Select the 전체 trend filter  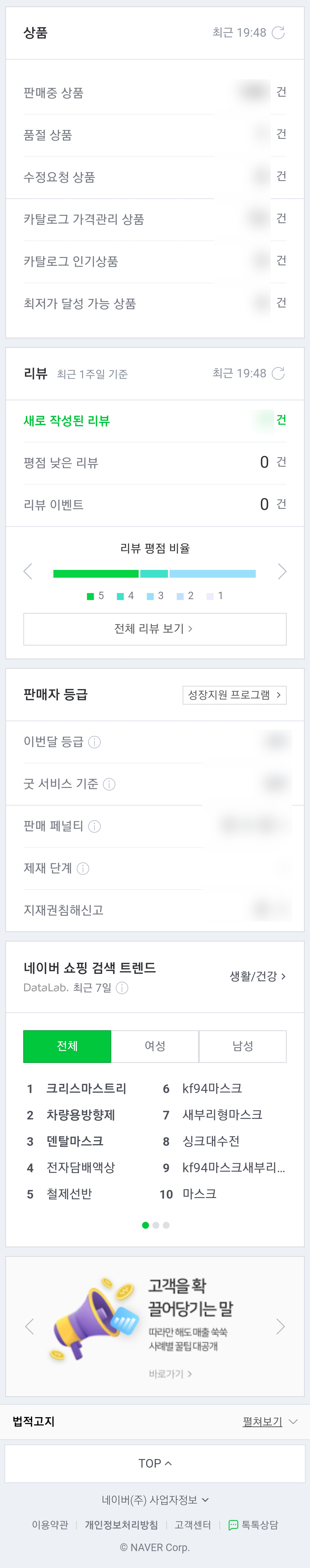[x=67, y=1046]
